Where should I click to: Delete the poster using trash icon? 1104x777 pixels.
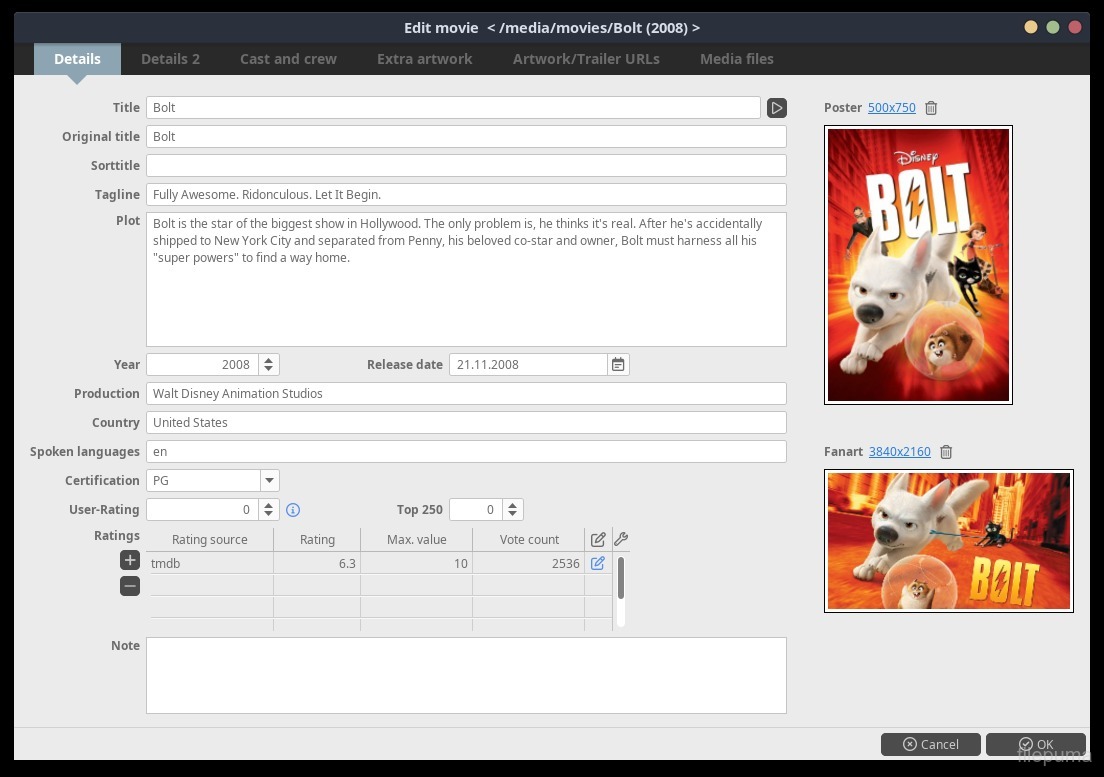(931, 108)
